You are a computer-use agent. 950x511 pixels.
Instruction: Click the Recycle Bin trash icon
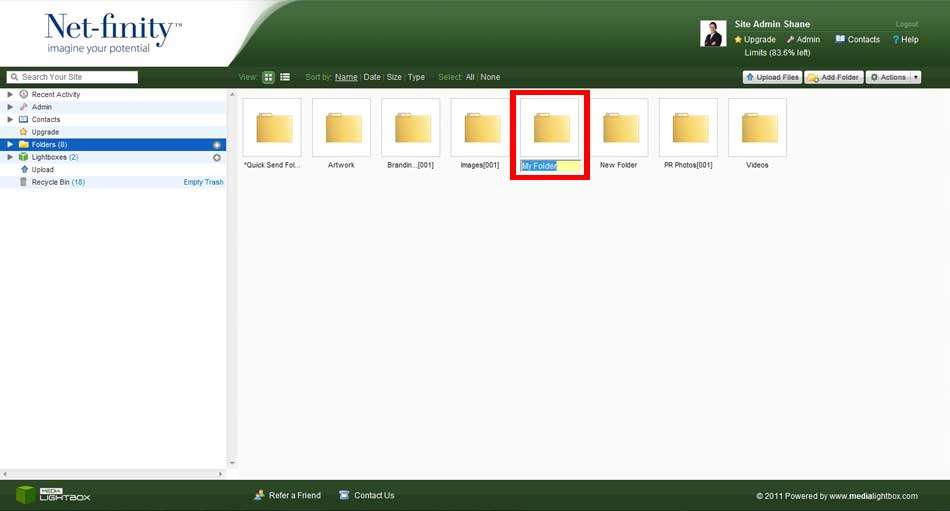pos(23,182)
